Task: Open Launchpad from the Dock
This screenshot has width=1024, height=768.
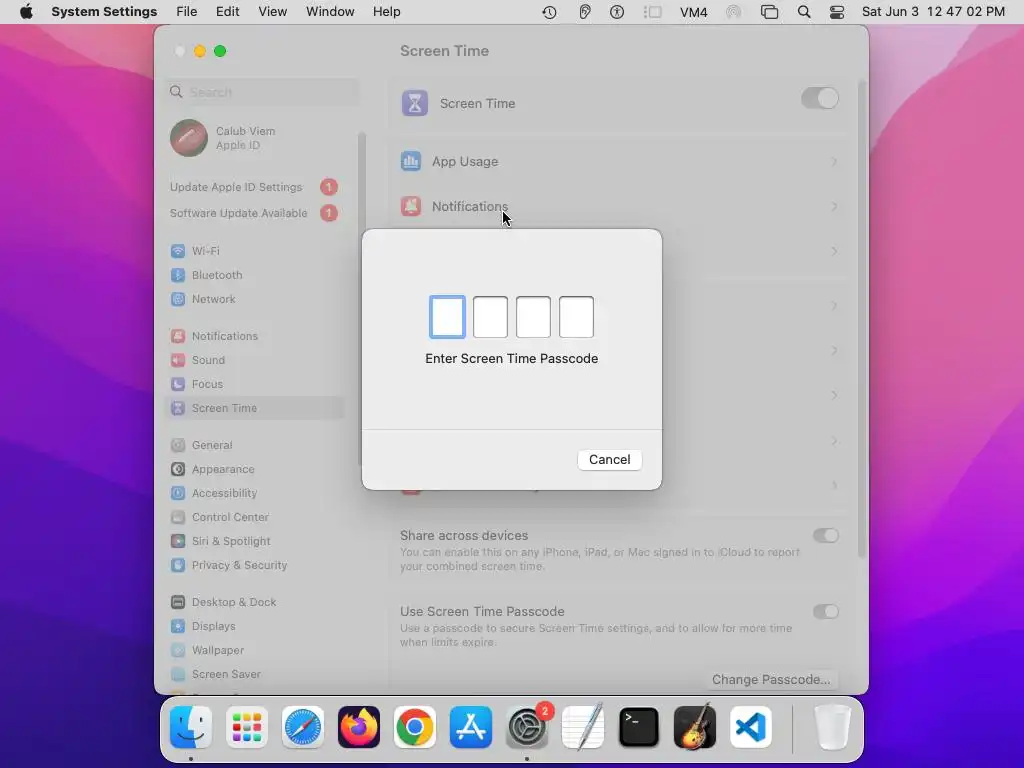Action: click(247, 727)
